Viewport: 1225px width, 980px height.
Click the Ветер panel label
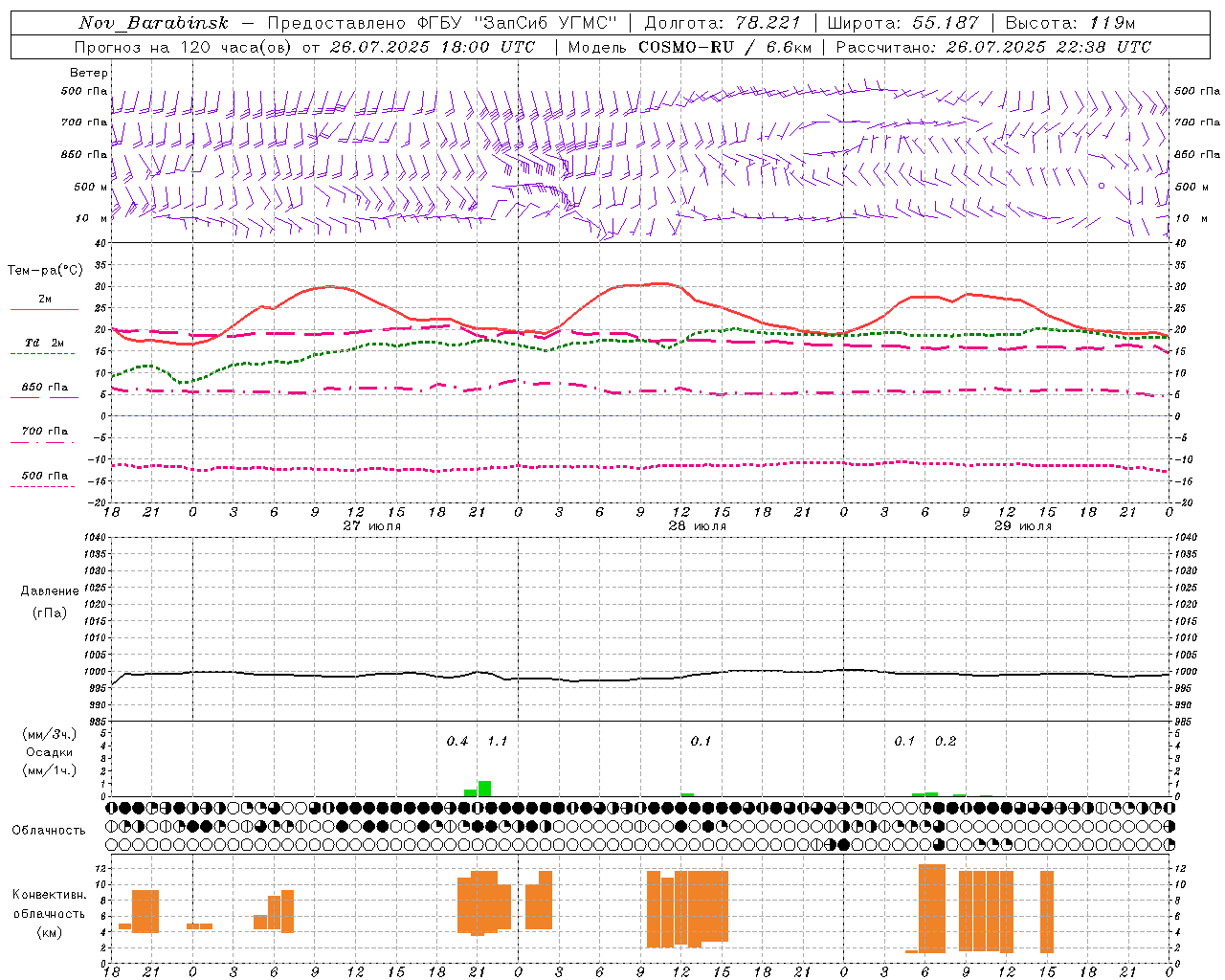[89, 73]
